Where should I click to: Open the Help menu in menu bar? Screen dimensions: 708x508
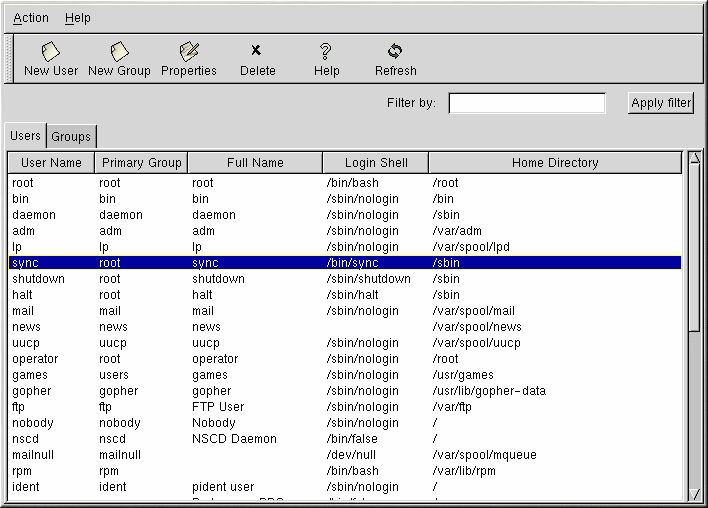coord(77,18)
